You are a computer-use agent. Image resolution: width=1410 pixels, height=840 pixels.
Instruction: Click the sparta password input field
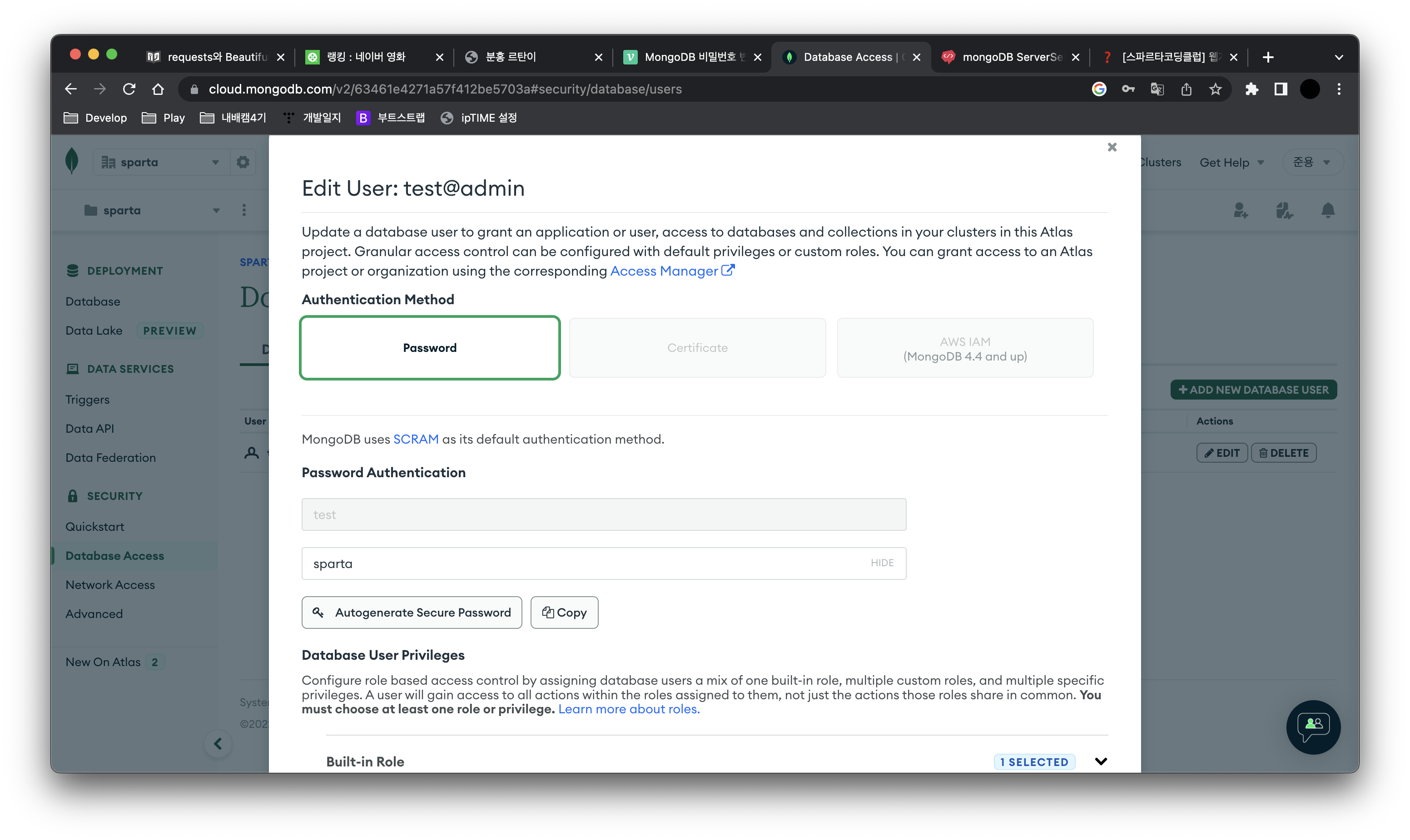click(604, 563)
